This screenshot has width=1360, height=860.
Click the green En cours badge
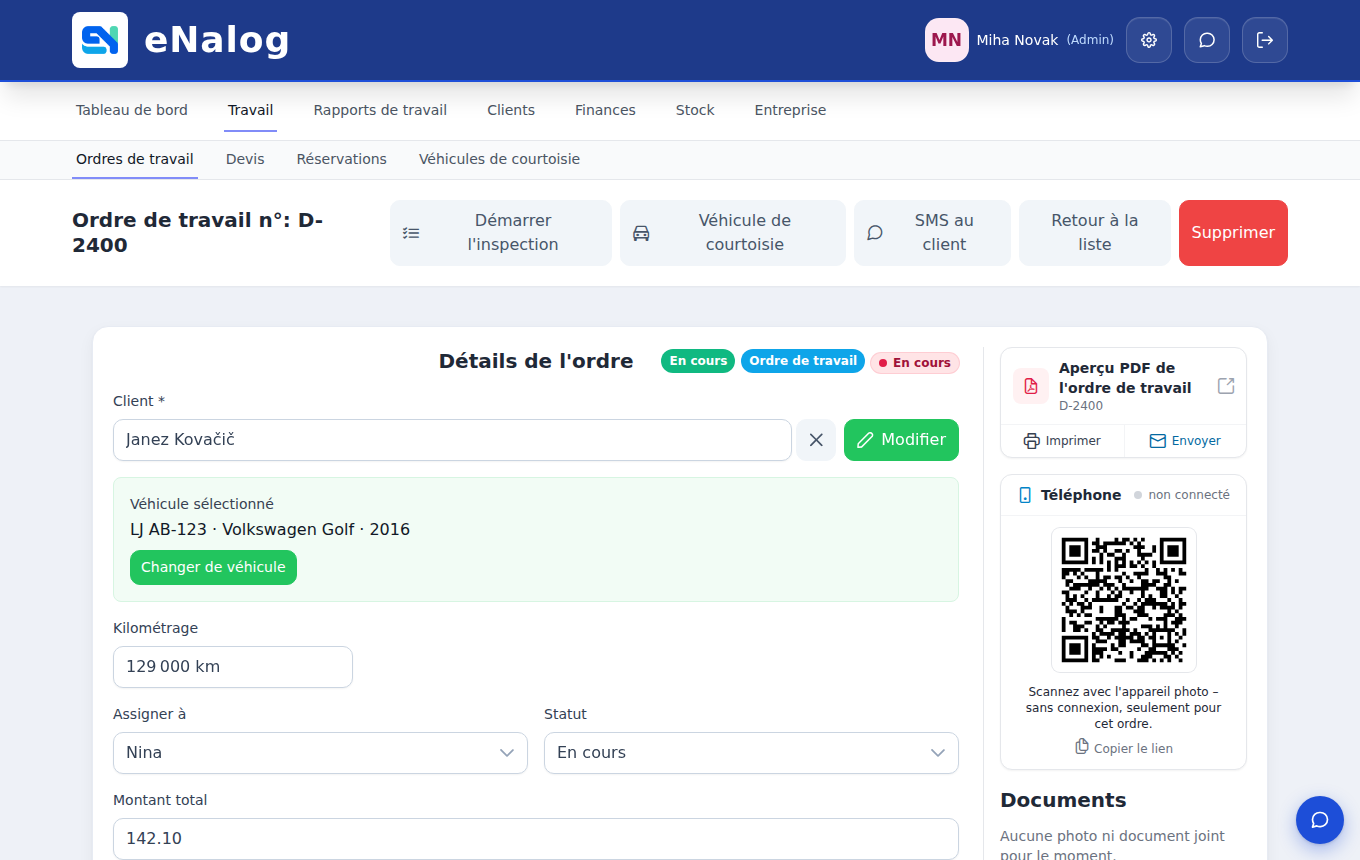pos(698,361)
